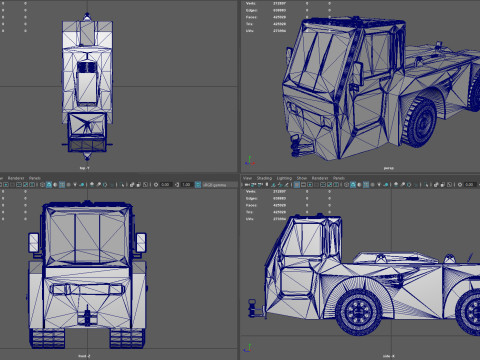Screen dimensions: 480x360
Task: Select Wireframe shading in front panel toolbar
Action: point(42,185)
